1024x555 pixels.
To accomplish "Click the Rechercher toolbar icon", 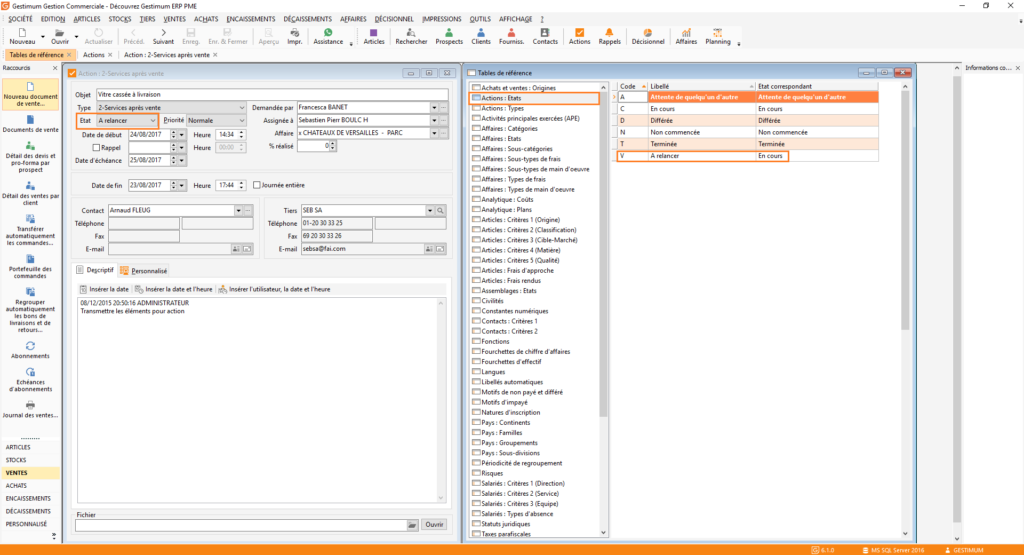I will (411, 33).
